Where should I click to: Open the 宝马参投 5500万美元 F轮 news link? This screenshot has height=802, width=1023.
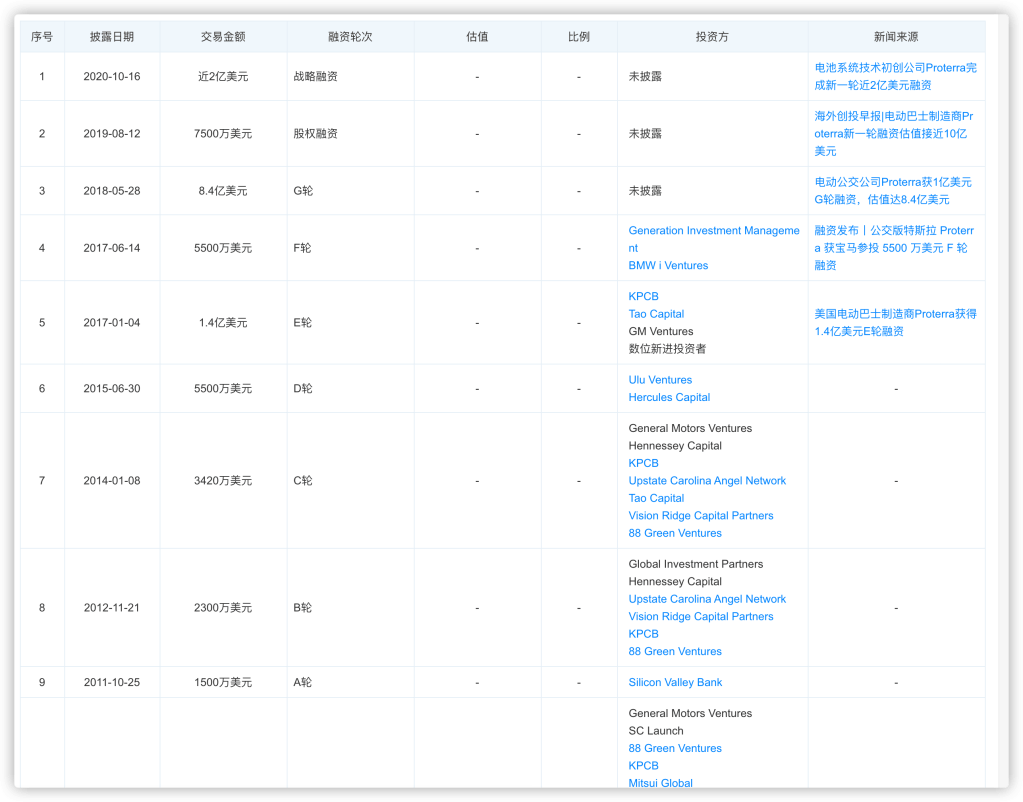(894, 248)
